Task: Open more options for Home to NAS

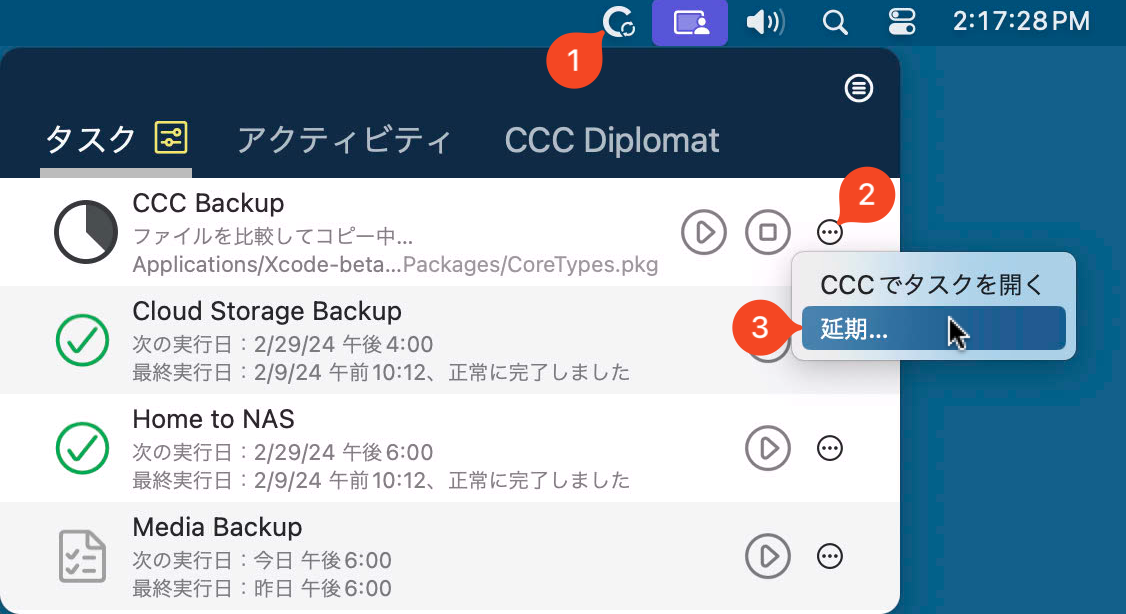Action: point(829,448)
